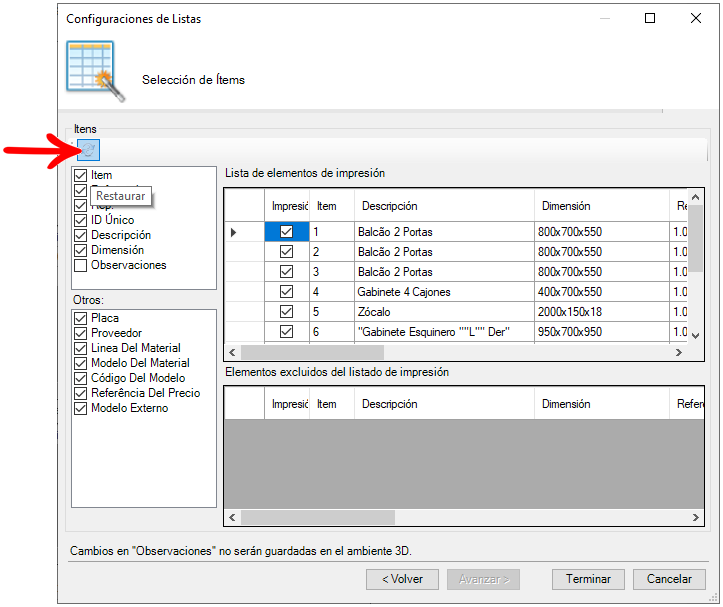Toggle the ID Único checkbox
The height and width of the screenshot is (607, 723).
81,220
